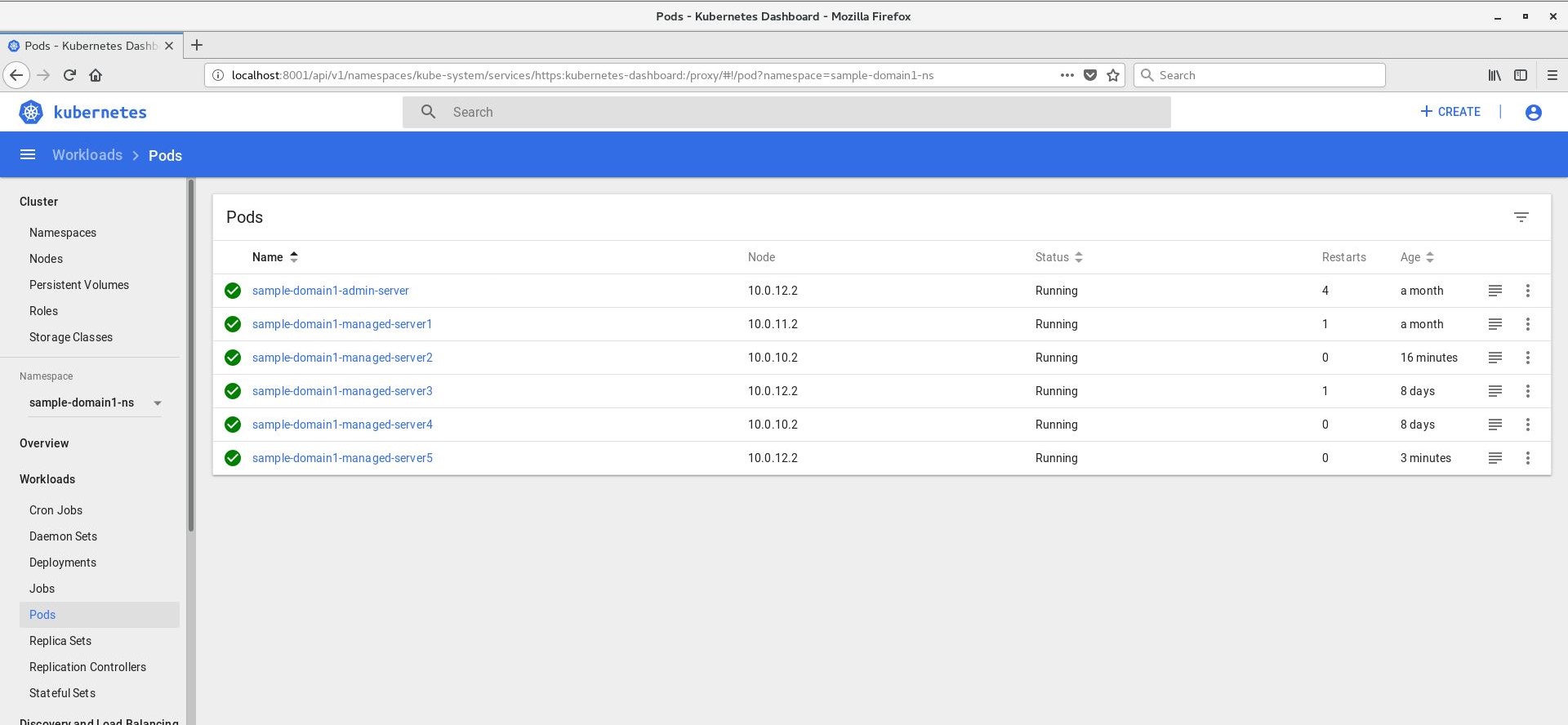Open the user account profile icon
1568x725 pixels.
1533,112
